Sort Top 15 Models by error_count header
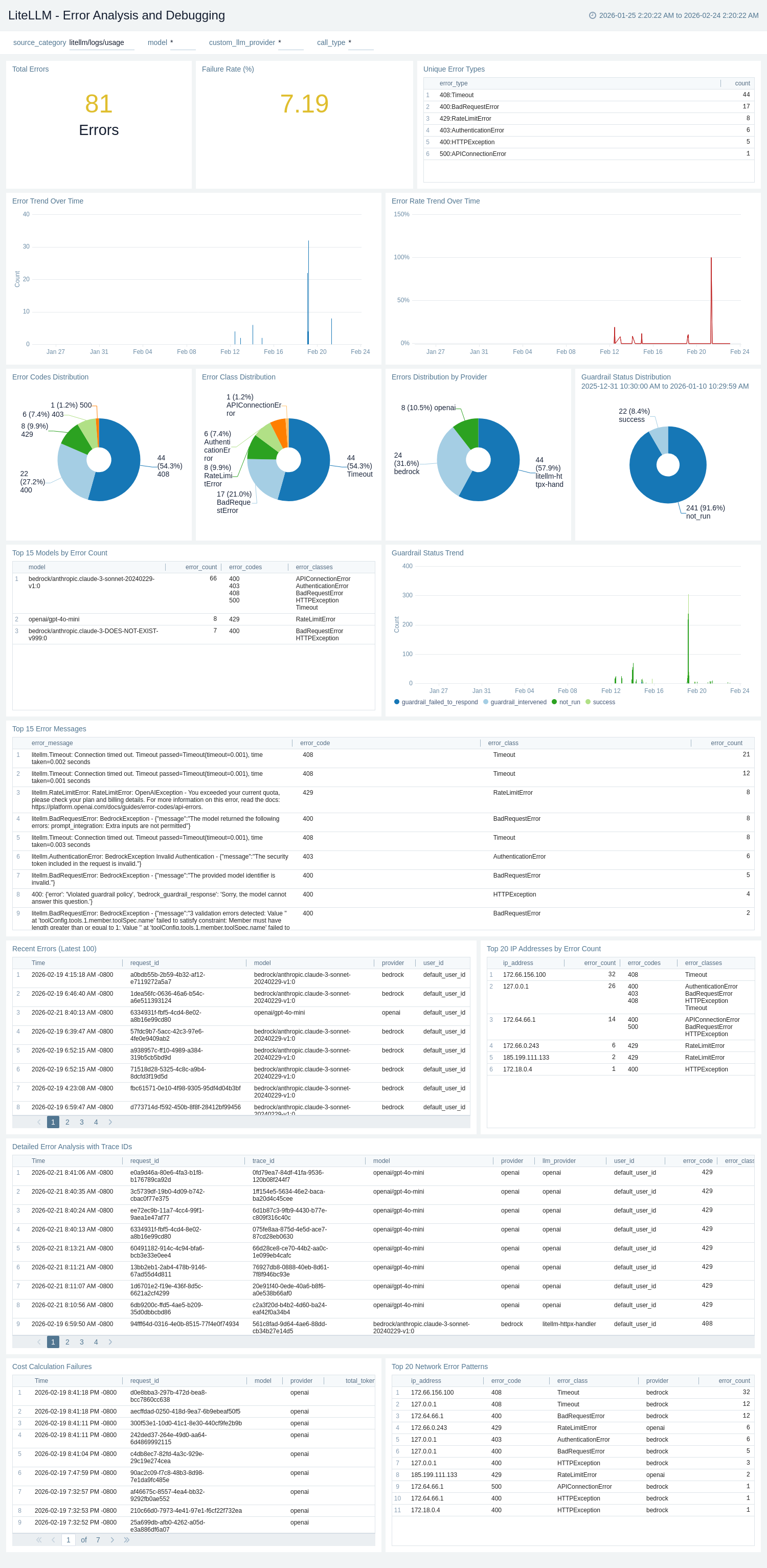 coord(201,567)
